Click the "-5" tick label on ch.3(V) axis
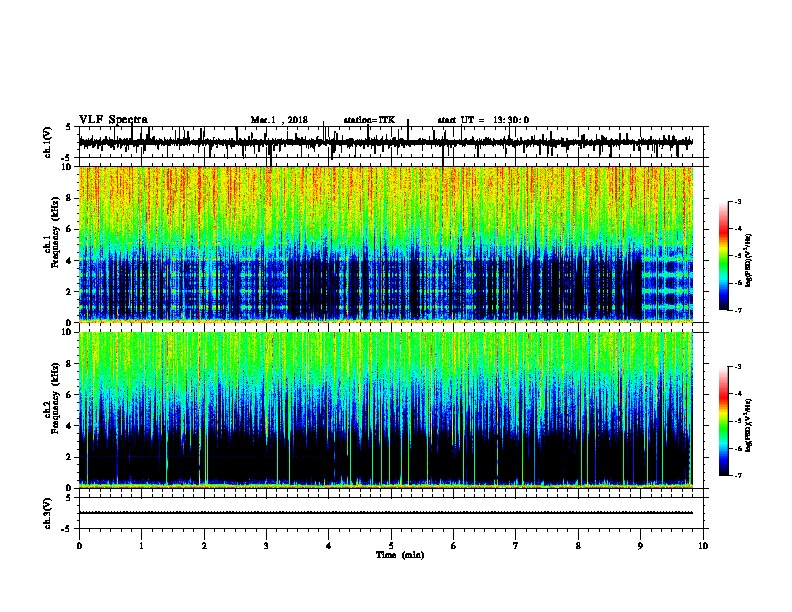 67,529
